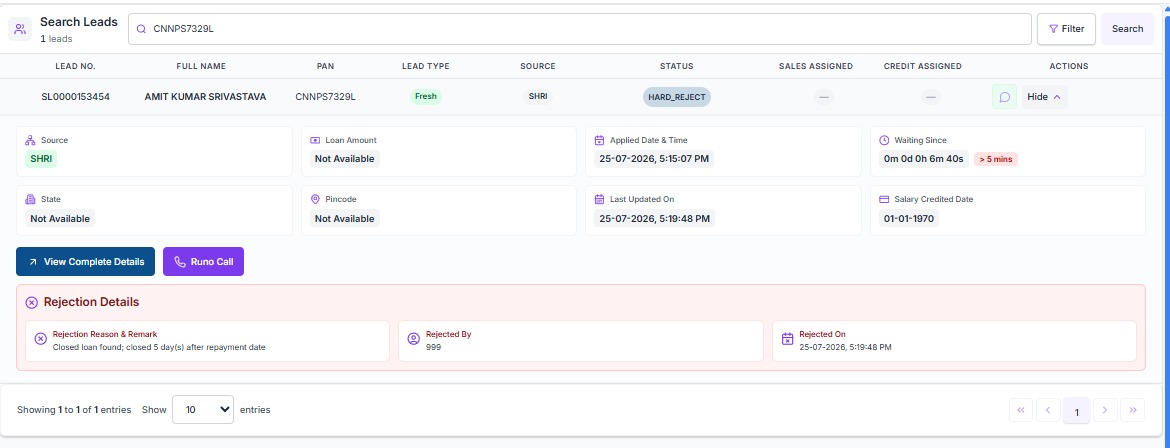This screenshot has height=448, width=1170.
Task: Click the Salary Credited Date card icon
Action: click(884, 199)
